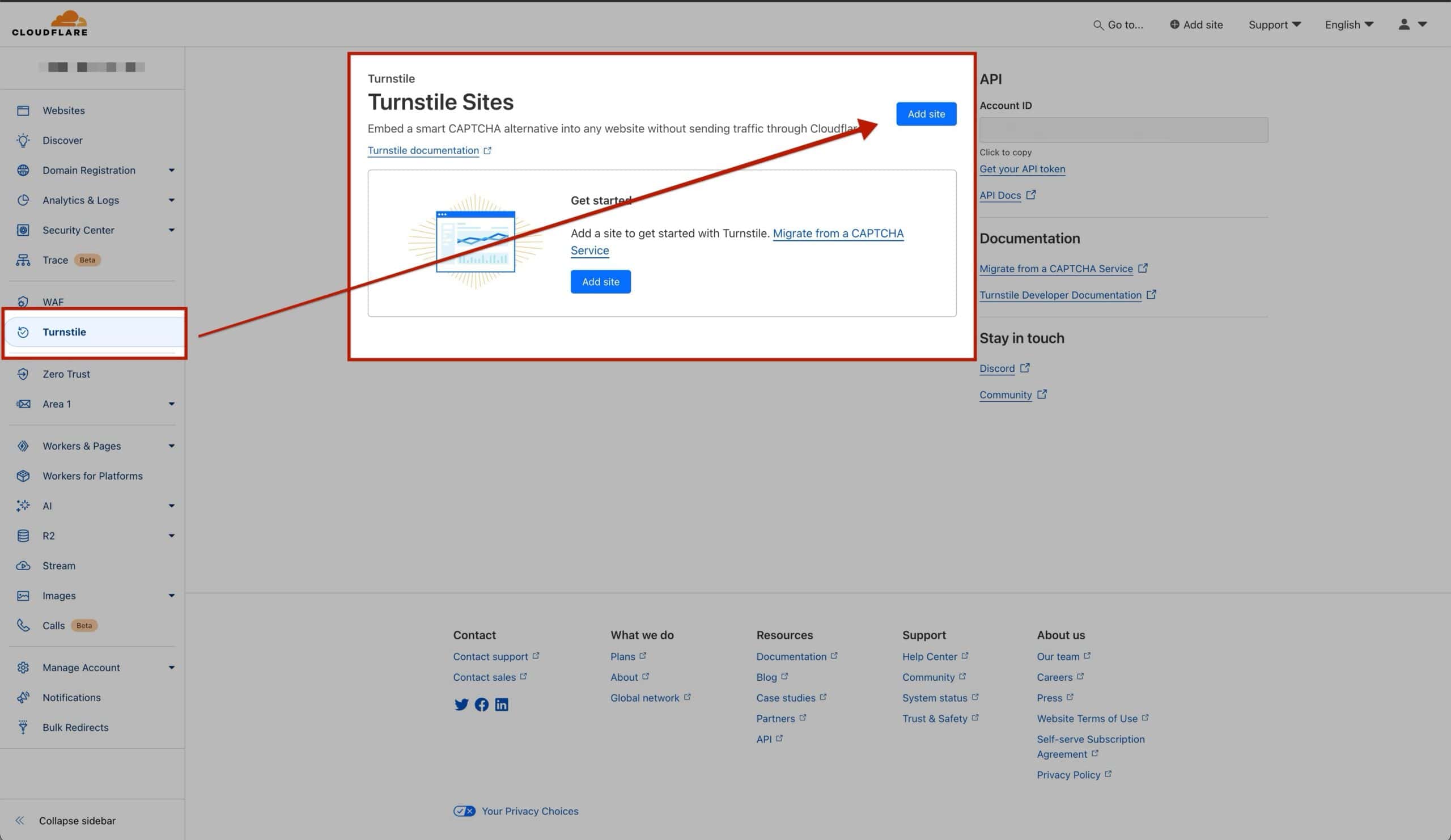Click the Domain Registration globe icon
The image size is (1451, 840).
click(x=23, y=171)
